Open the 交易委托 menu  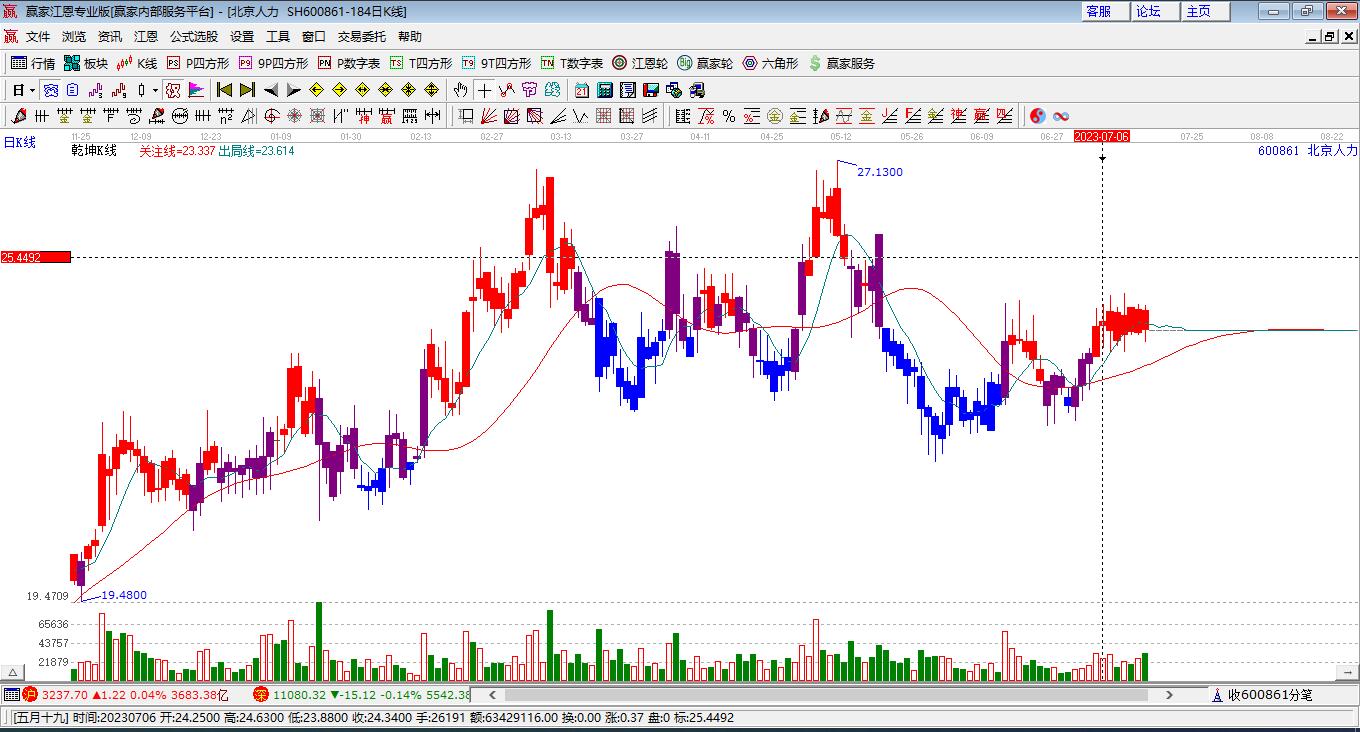[x=361, y=36]
